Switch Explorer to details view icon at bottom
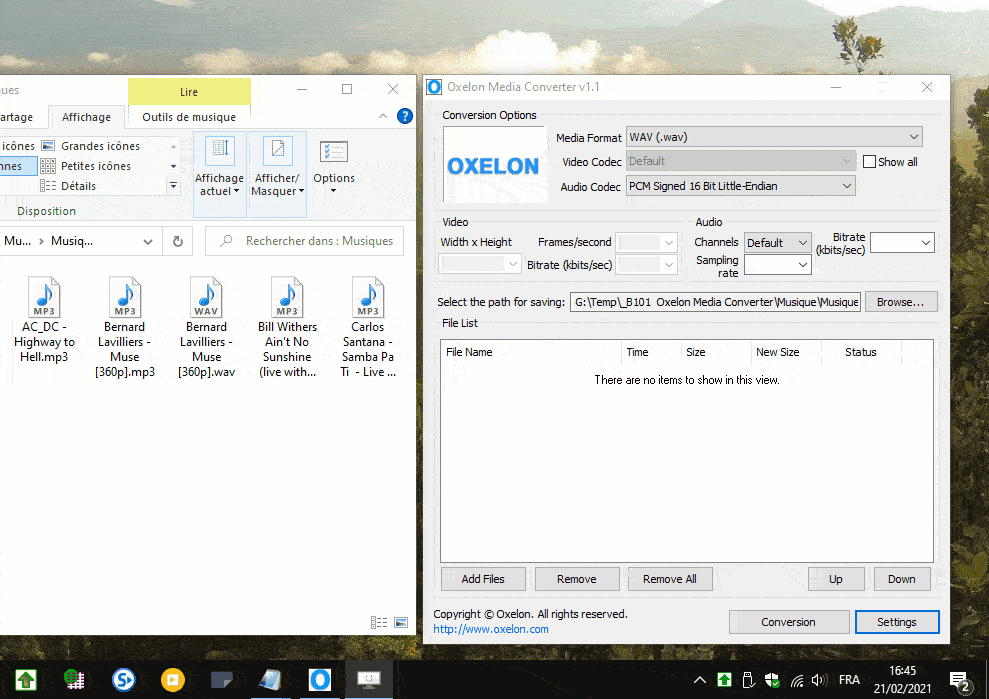This screenshot has width=989, height=699. point(379,623)
